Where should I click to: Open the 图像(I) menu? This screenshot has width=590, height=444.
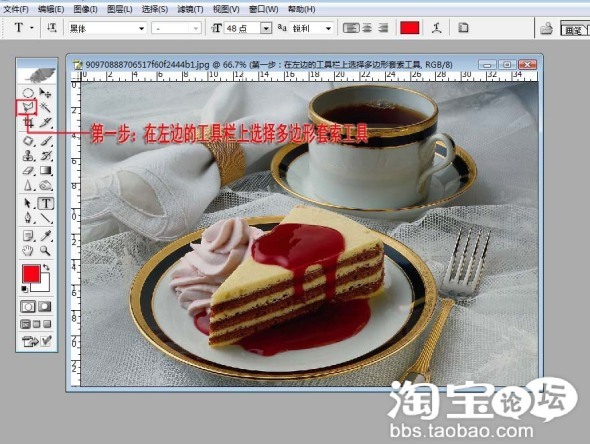tap(85, 9)
